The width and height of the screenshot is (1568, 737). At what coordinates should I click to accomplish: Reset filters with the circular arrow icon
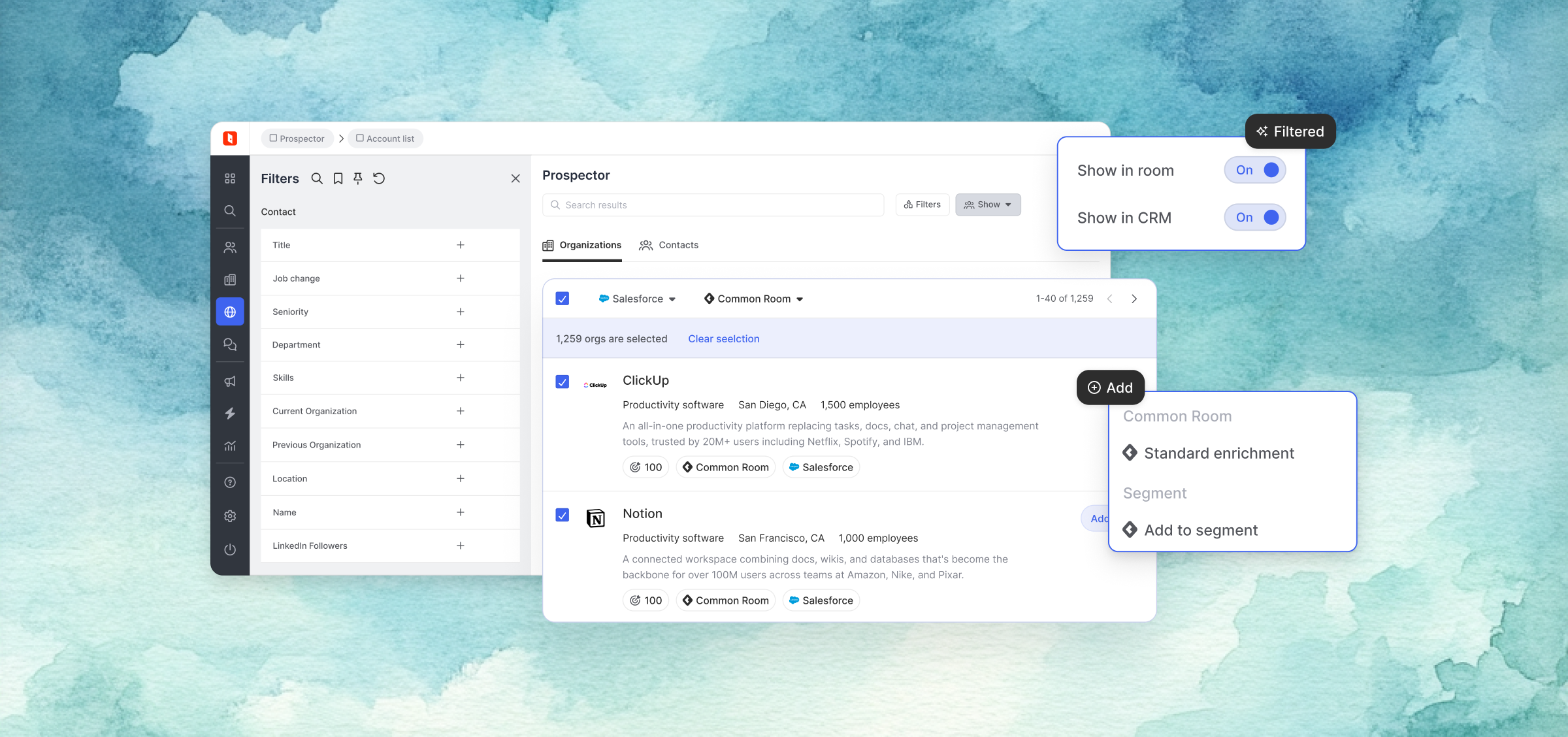379,178
